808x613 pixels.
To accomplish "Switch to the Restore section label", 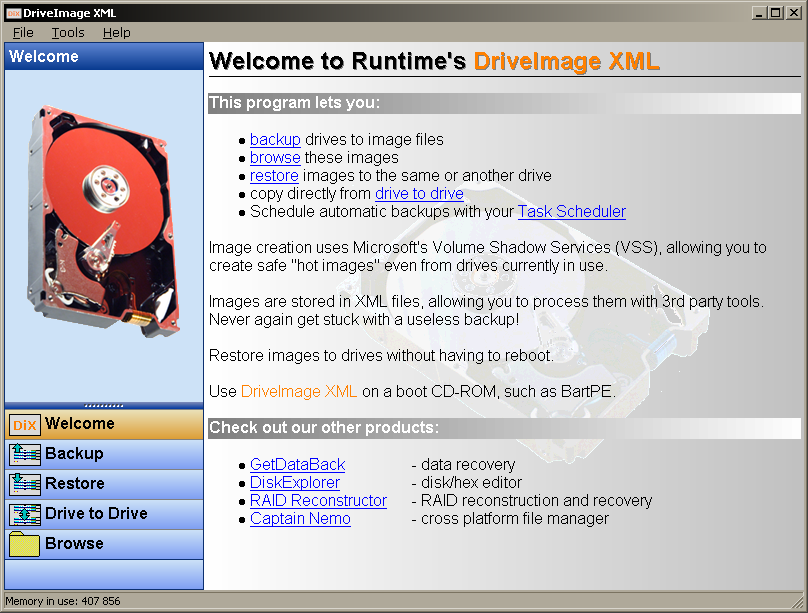I will click(75, 483).
